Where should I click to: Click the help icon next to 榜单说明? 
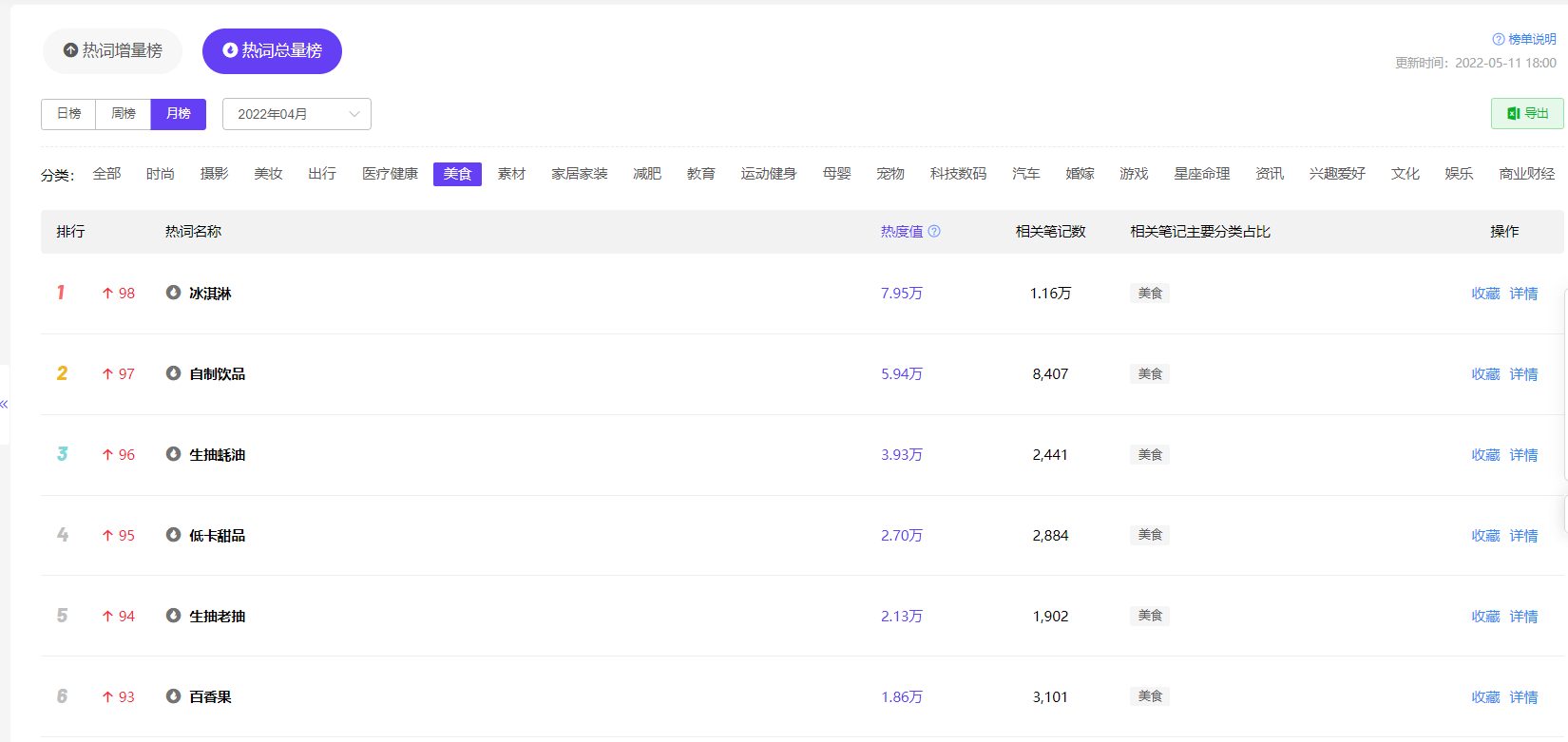(1499, 39)
